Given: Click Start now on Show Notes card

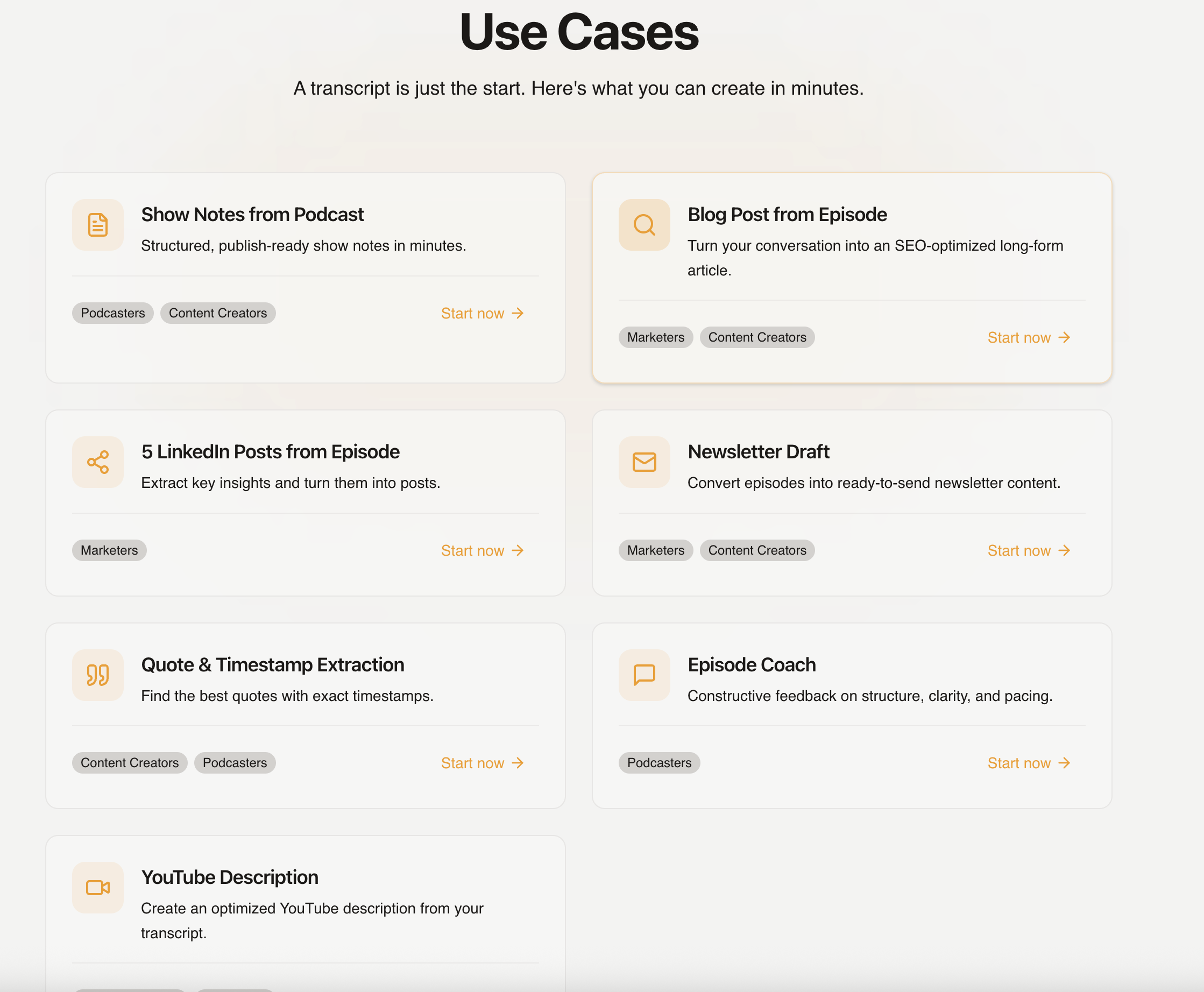Looking at the screenshot, I should (481, 313).
